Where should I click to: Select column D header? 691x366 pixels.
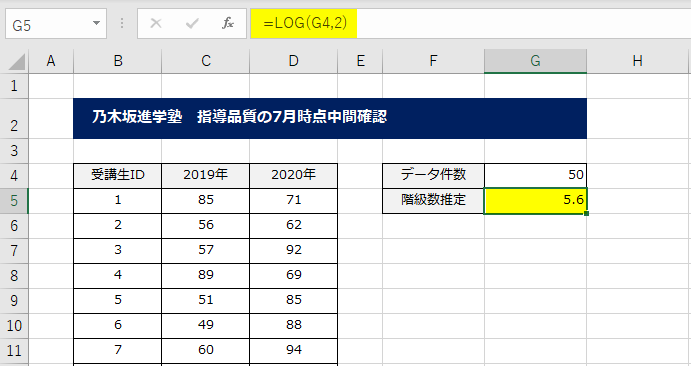pyautogui.click(x=293, y=61)
